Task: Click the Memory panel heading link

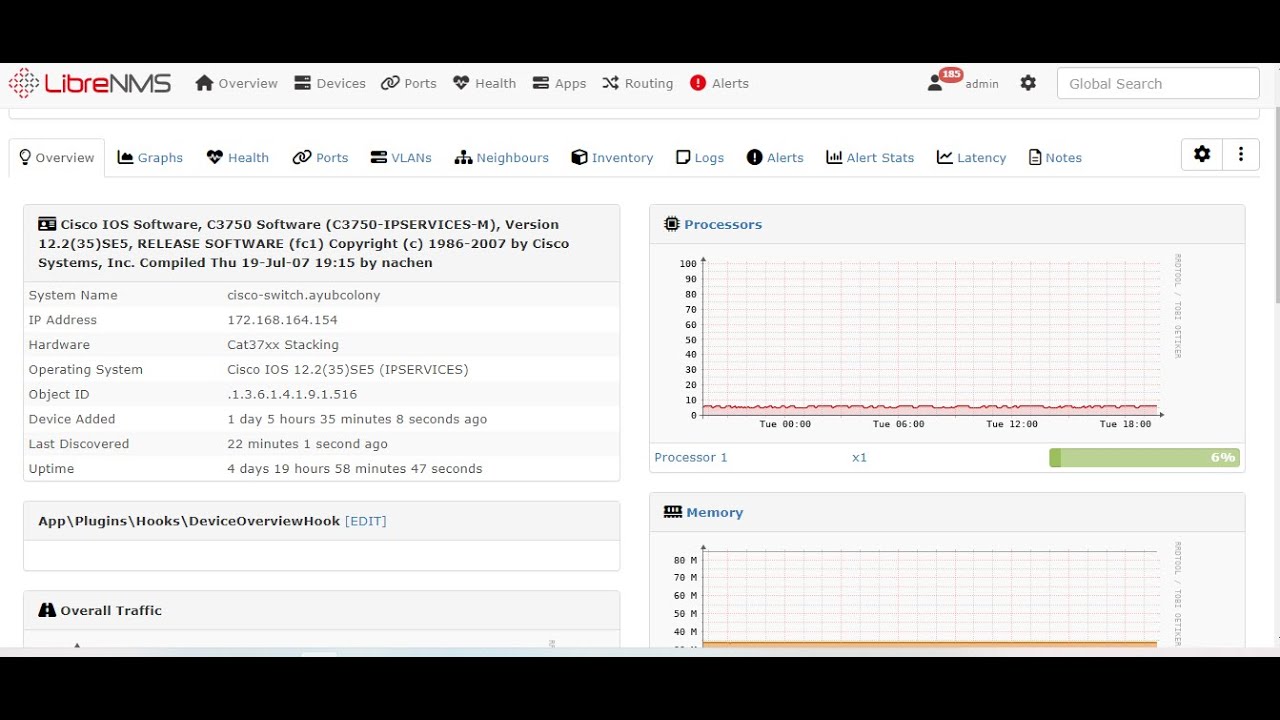Action: (x=715, y=513)
